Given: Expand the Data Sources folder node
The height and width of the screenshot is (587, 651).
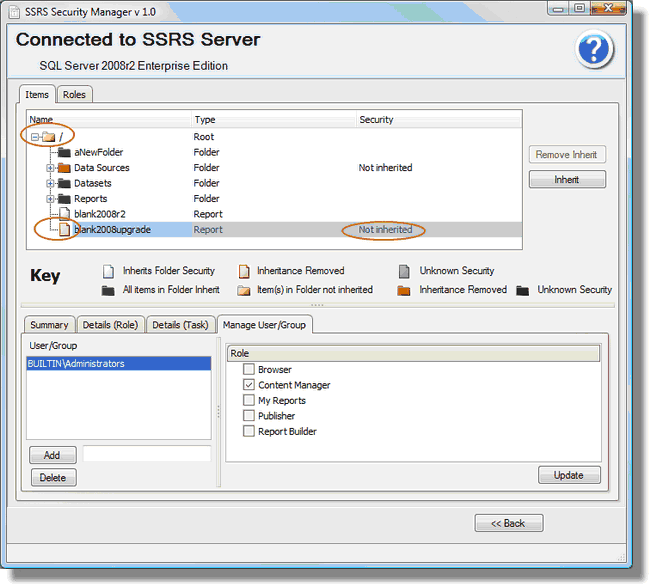Looking at the screenshot, I should click(x=50, y=168).
